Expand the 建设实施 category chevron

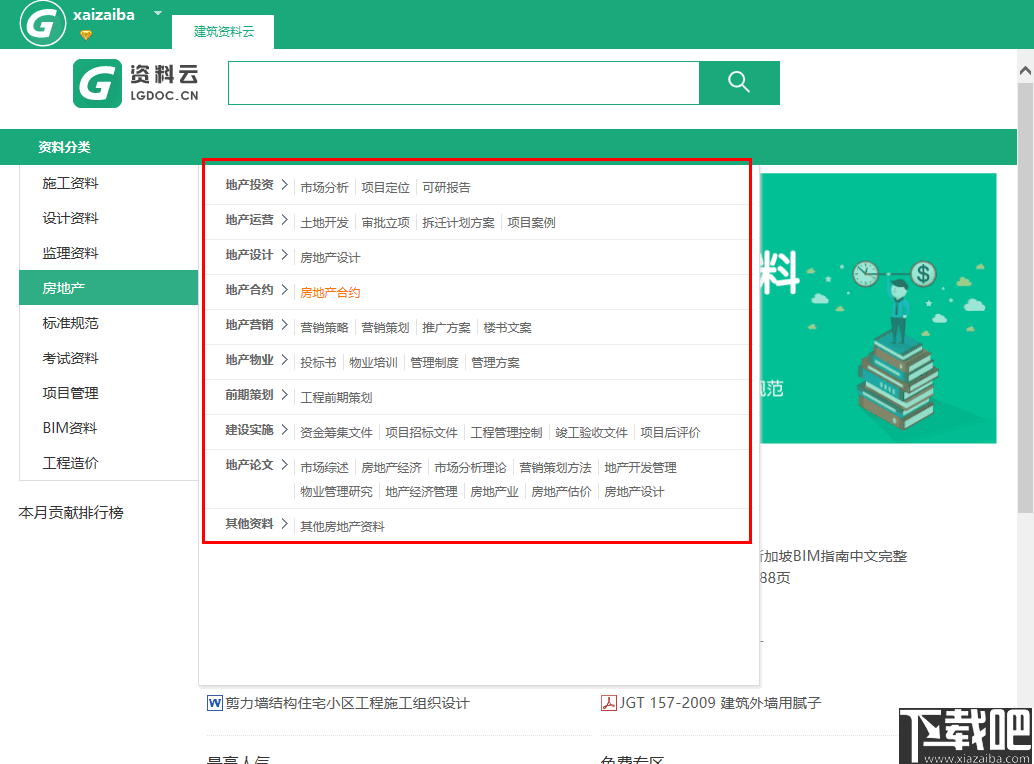(286, 431)
